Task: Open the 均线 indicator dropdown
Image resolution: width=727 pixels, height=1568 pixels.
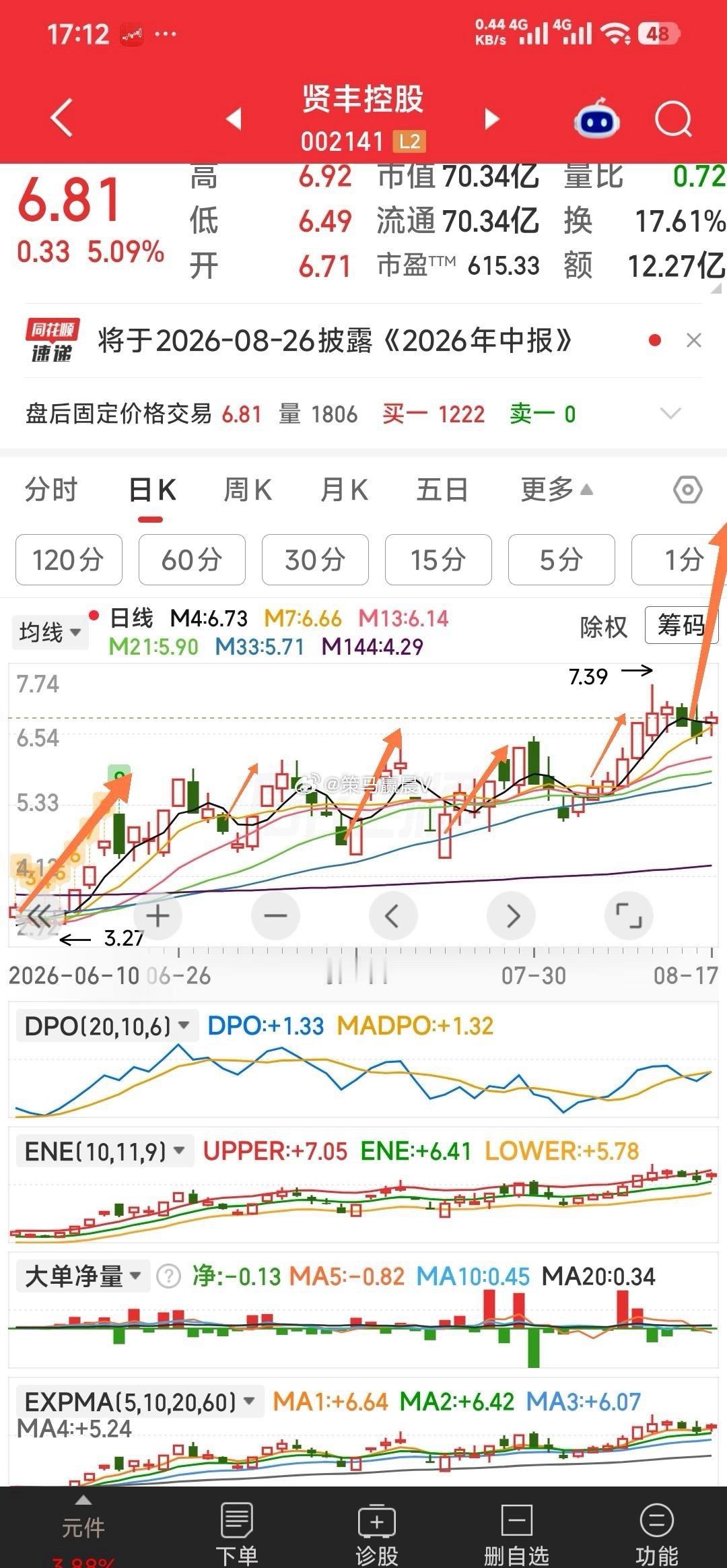Action: coord(50,632)
